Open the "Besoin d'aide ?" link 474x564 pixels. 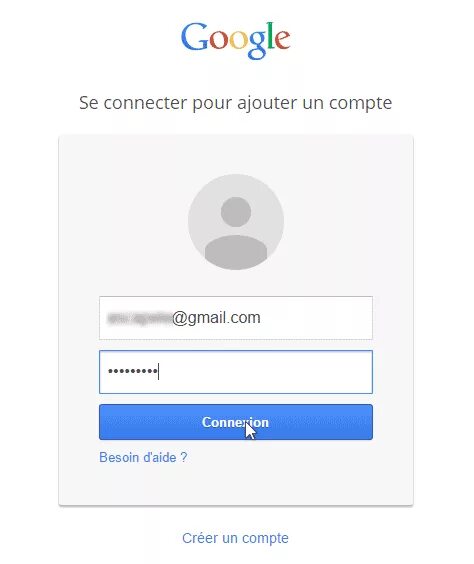pos(143,458)
